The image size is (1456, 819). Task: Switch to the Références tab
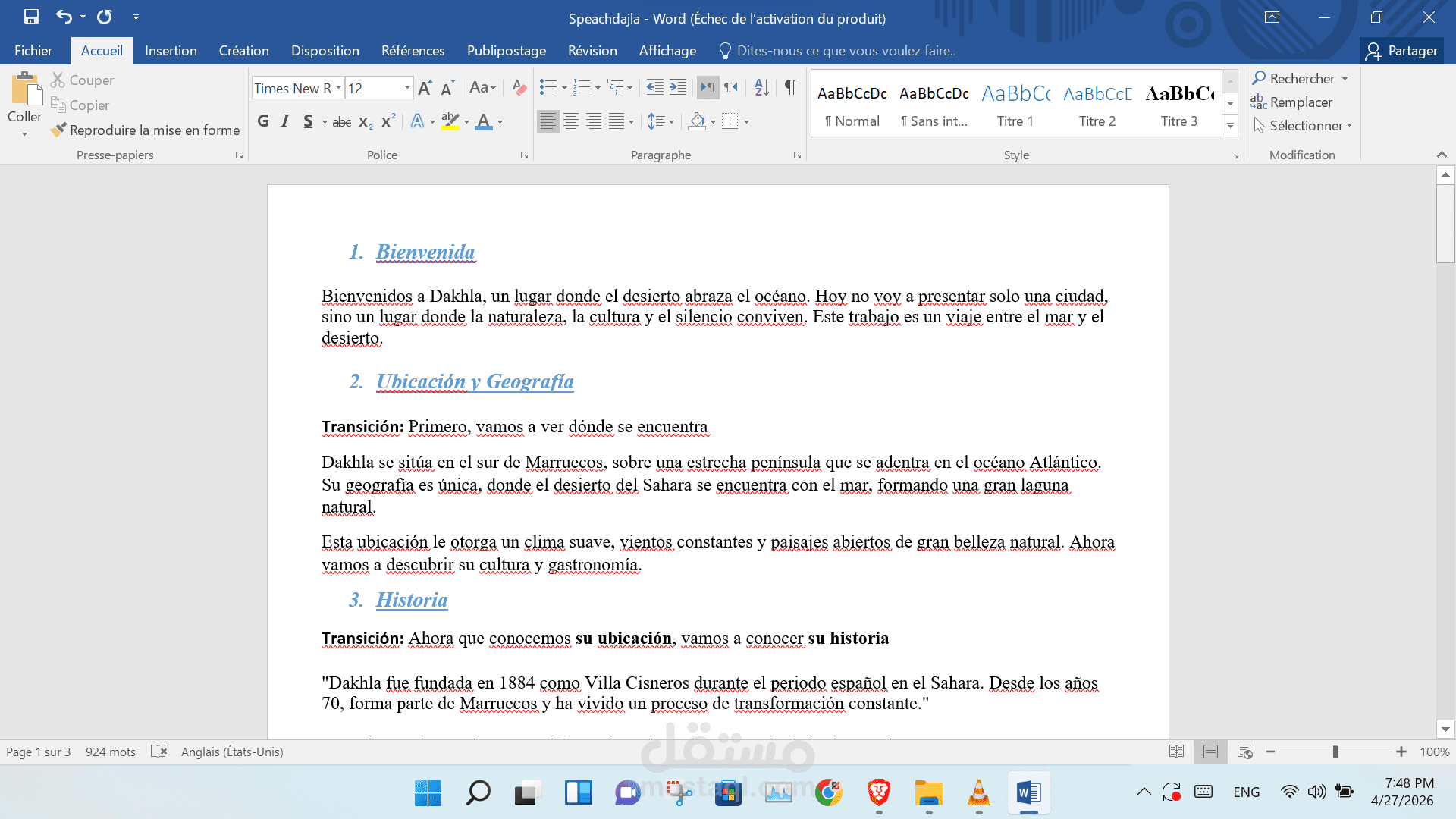[413, 51]
